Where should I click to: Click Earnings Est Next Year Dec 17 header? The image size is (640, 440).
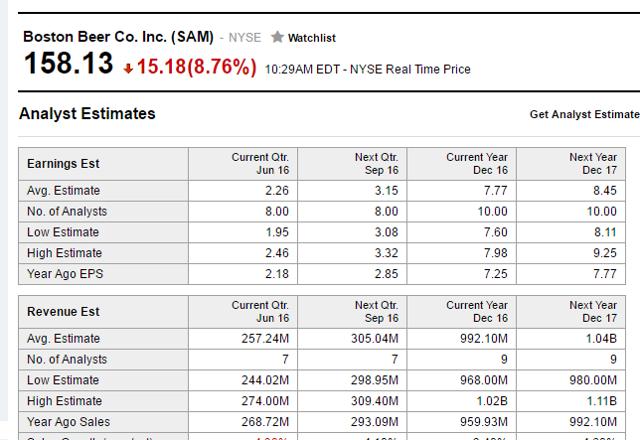(x=571, y=164)
